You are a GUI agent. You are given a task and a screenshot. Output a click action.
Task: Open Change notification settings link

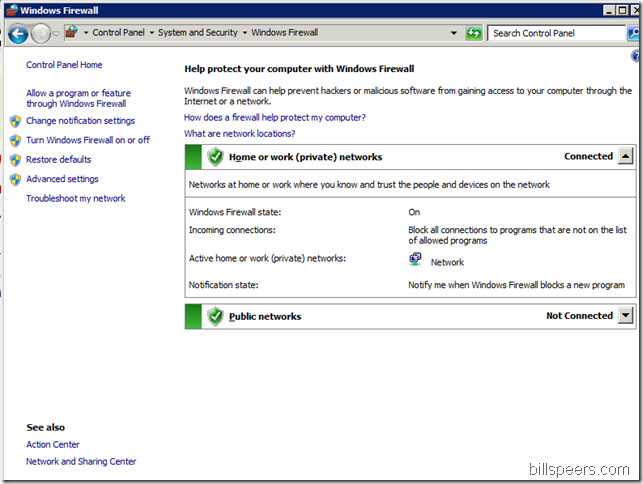tap(80, 121)
